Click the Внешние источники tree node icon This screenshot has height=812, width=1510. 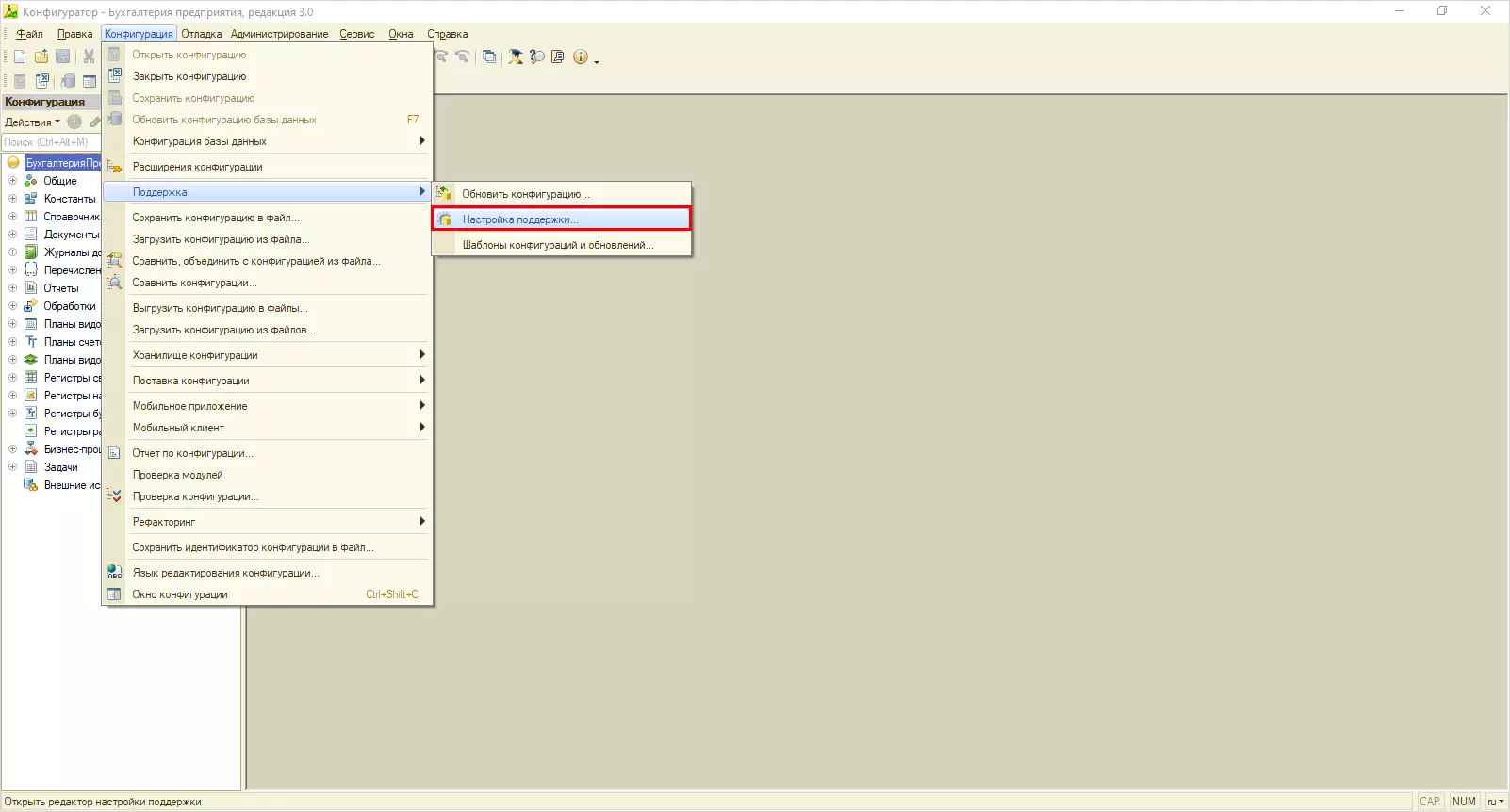click(x=31, y=485)
